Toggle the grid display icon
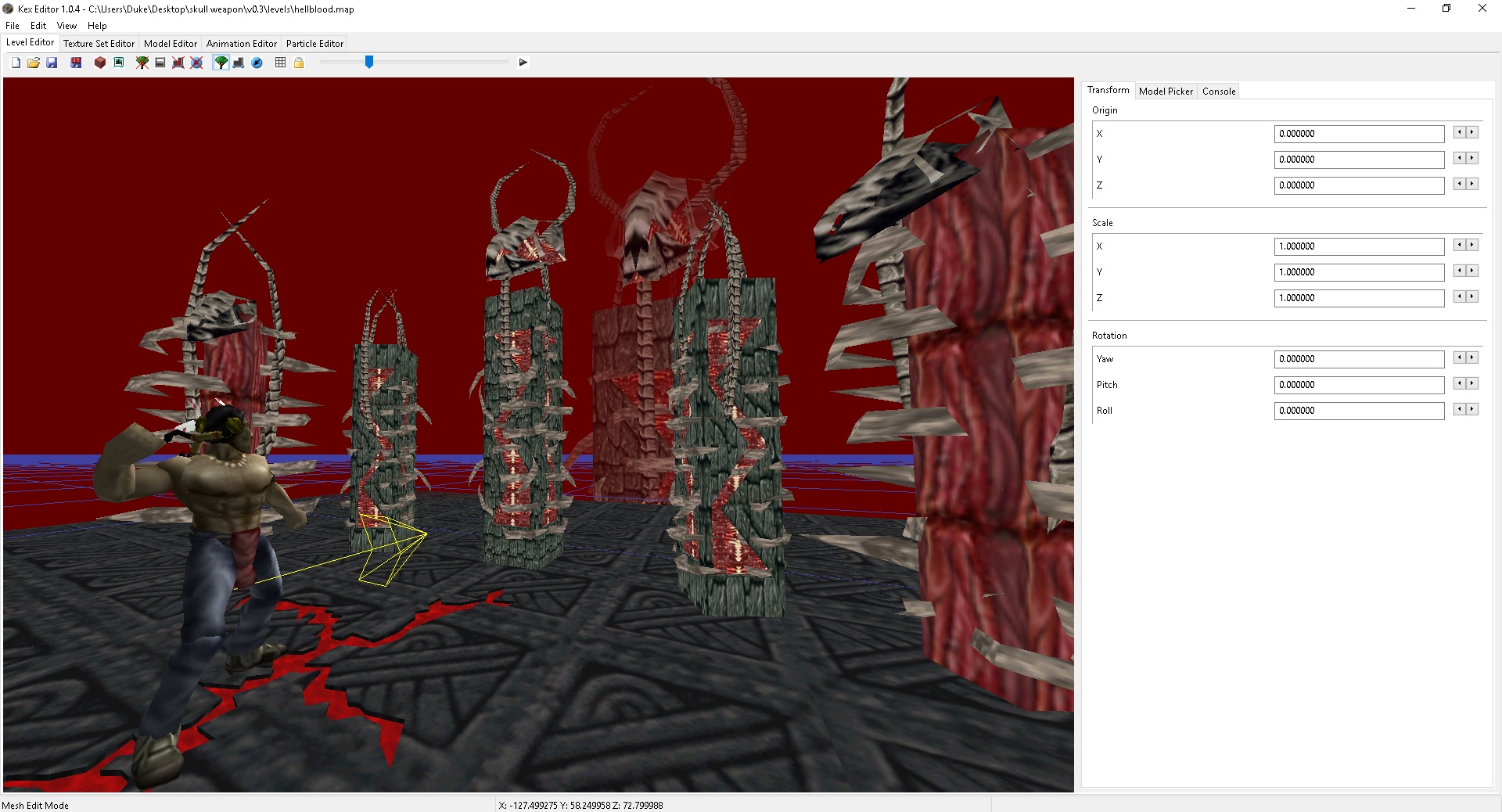The width and height of the screenshot is (1502, 812). (x=281, y=63)
